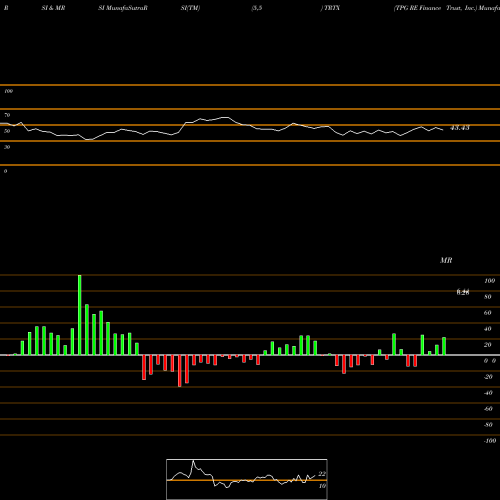
Task: Click the -40 label on MR axis
Action: [x=488, y=393]
